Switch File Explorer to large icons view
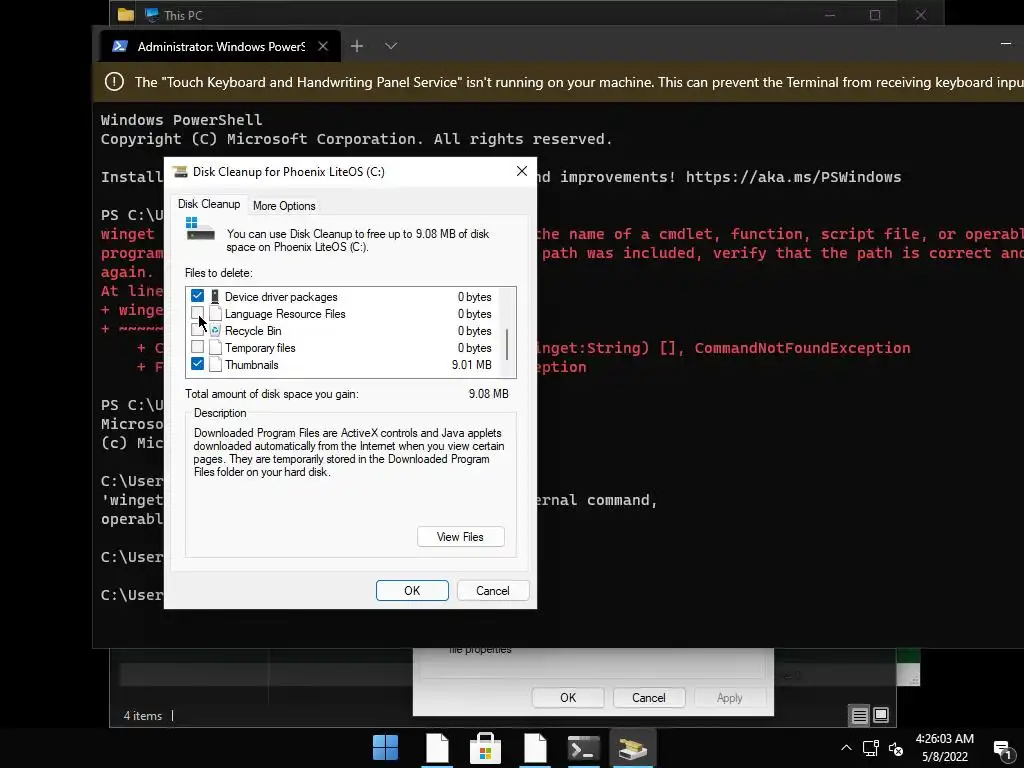1024x768 pixels. click(880, 715)
